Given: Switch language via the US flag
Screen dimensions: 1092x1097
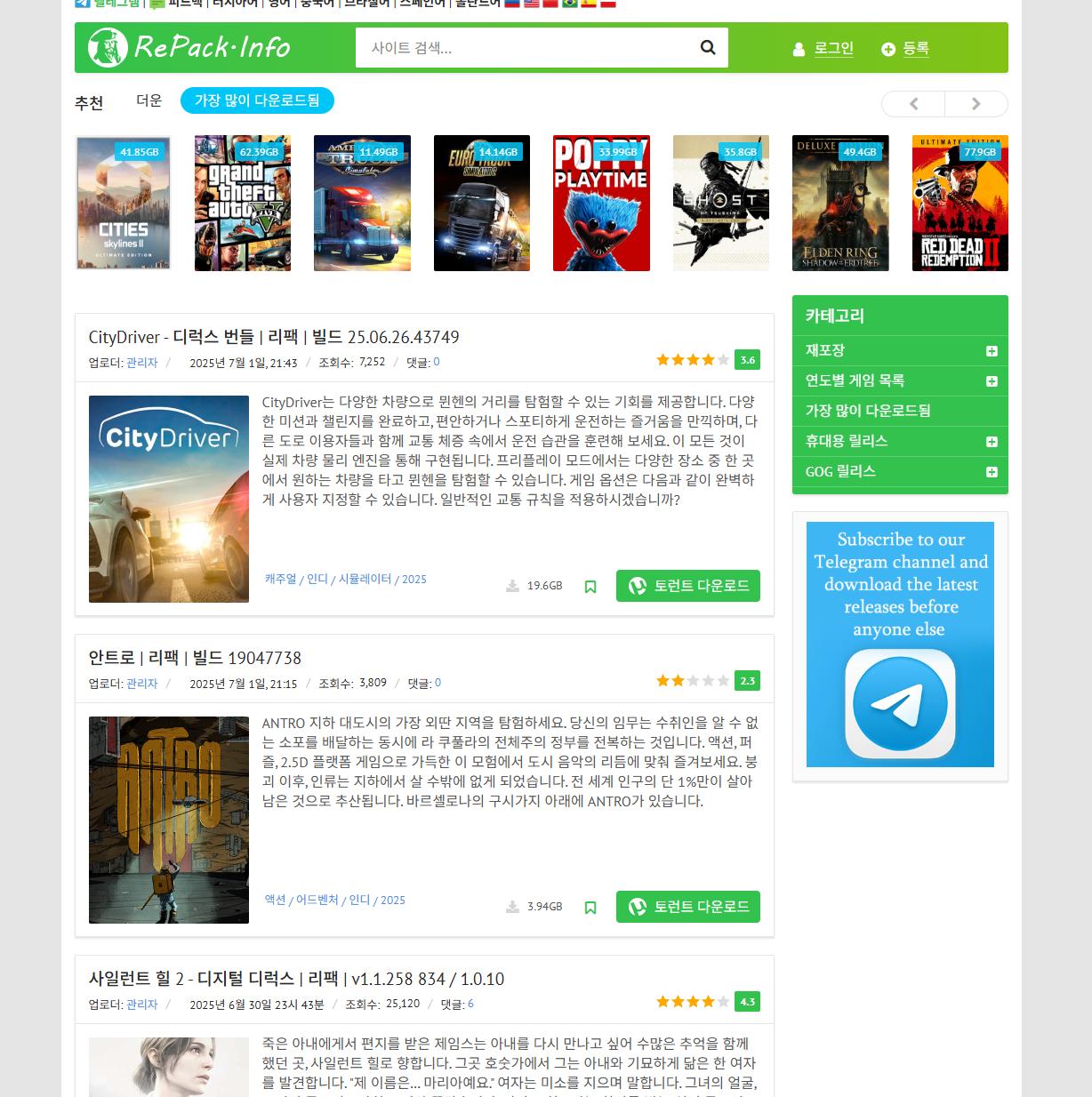Looking at the screenshot, I should pos(531,3).
